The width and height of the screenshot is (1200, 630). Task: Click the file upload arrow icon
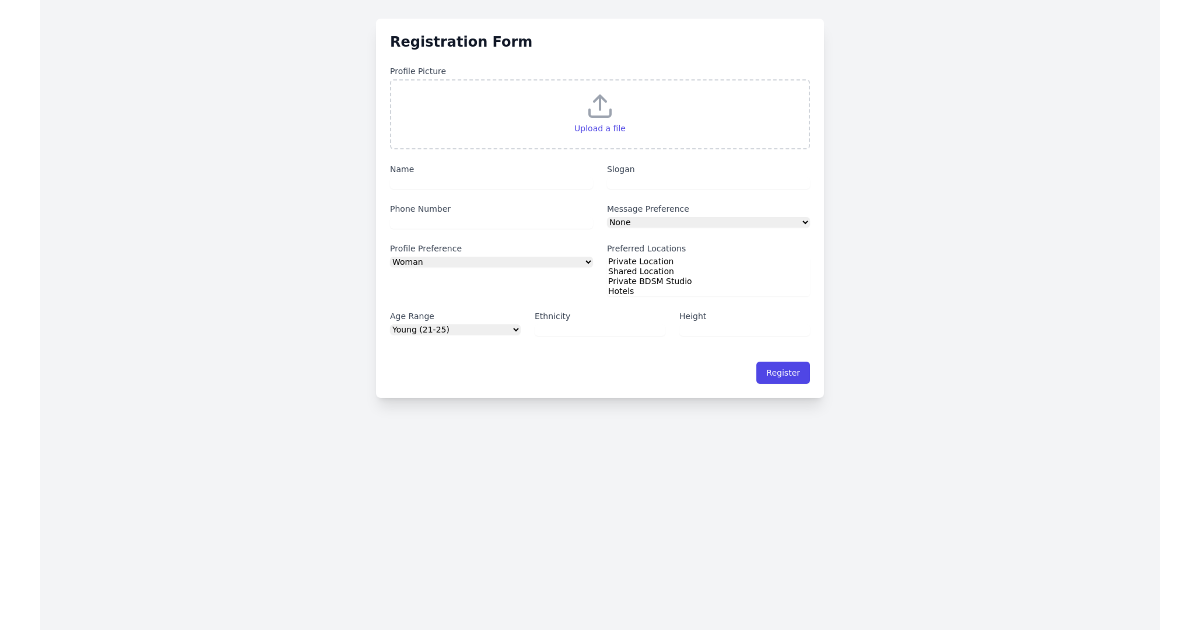(600, 104)
